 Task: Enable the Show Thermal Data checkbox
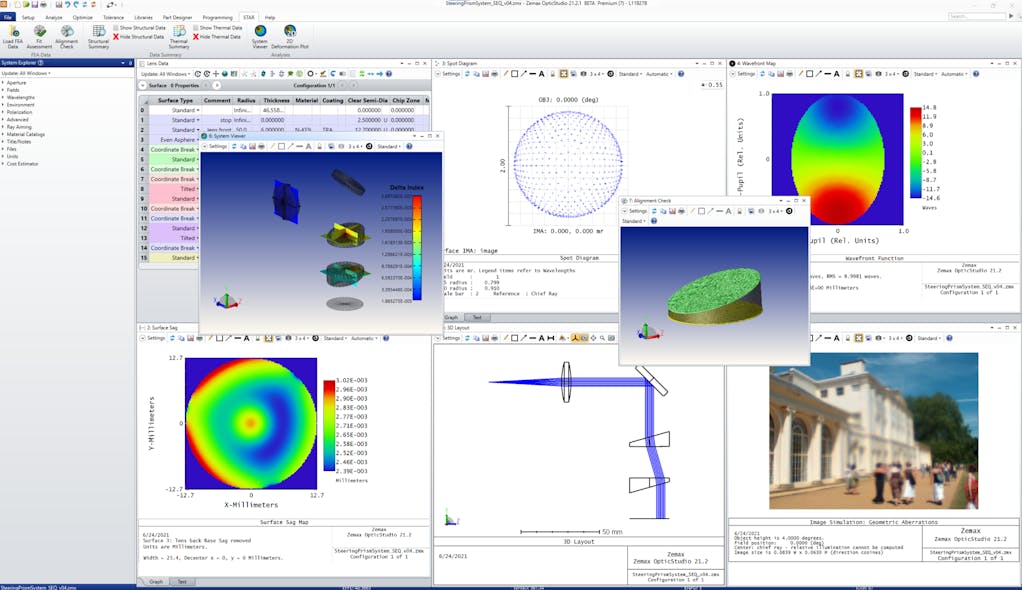197,28
